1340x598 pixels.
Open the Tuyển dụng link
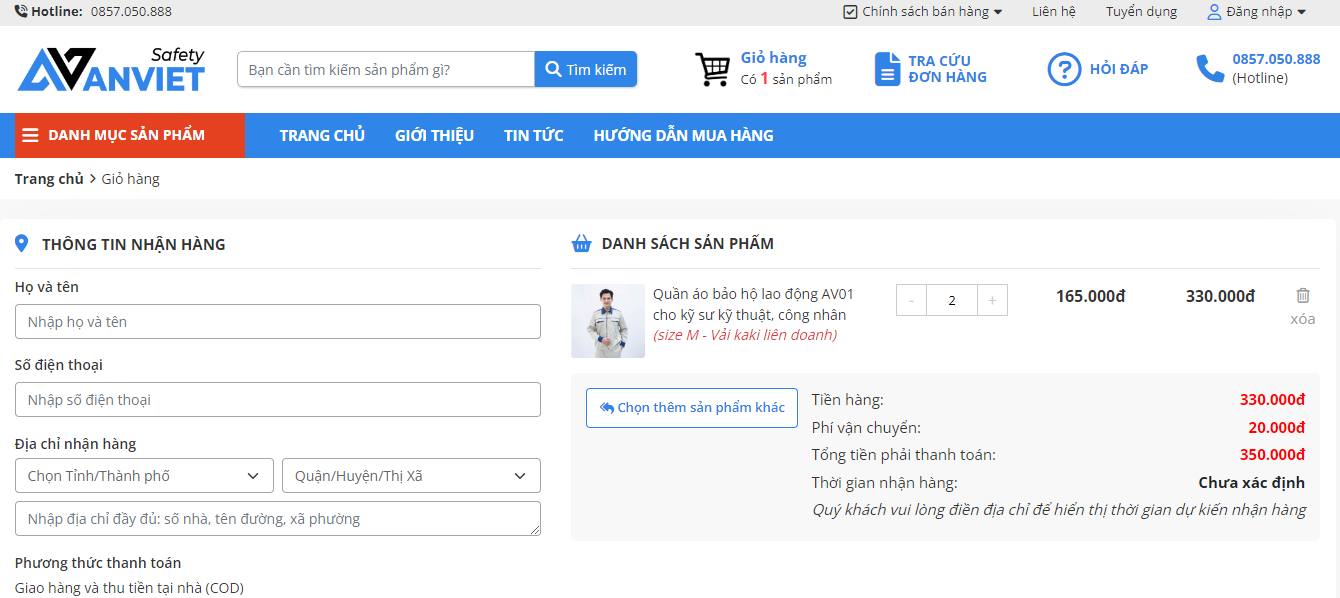pos(1141,12)
